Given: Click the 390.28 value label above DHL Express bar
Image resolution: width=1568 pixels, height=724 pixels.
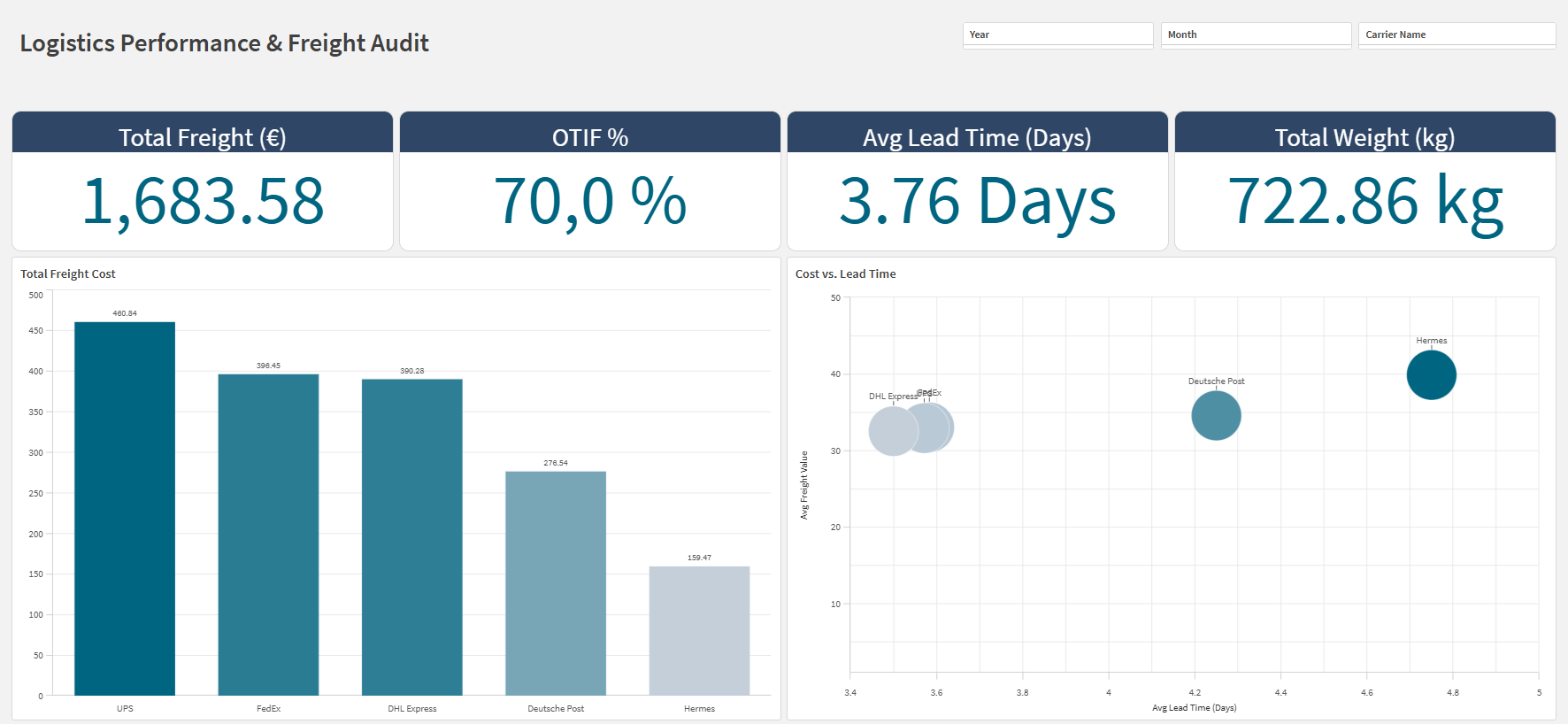Looking at the screenshot, I should (x=412, y=371).
